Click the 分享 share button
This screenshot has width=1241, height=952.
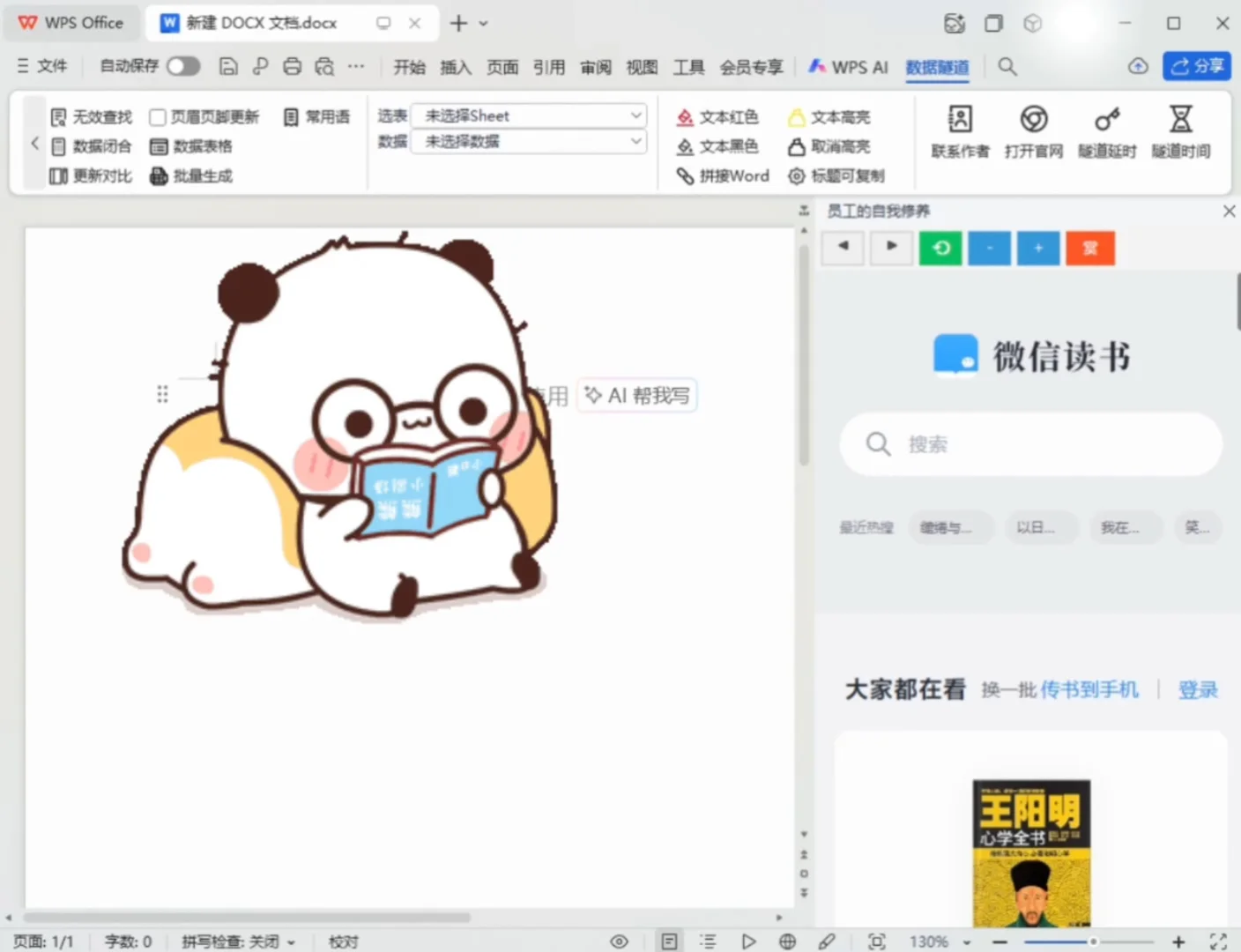click(x=1197, y=66)
